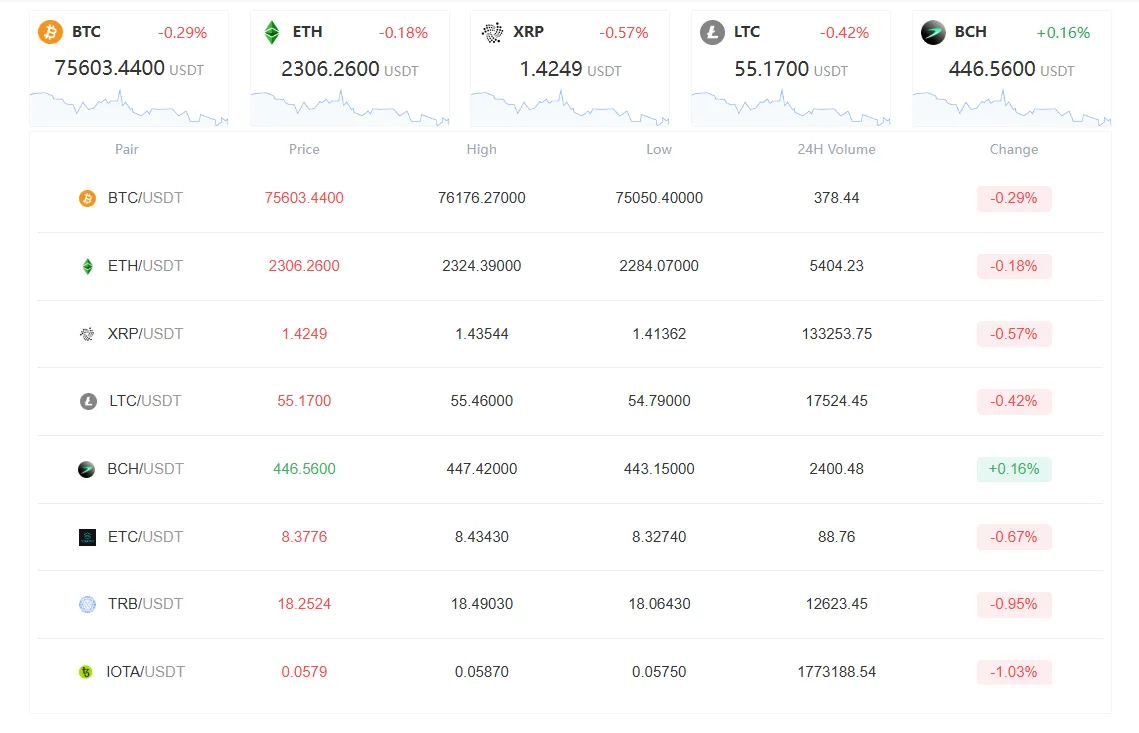This screenshot has width=1139, height=733.
Task: Click the Bitcoin icon in the BTC card
Action: [50, 32]
